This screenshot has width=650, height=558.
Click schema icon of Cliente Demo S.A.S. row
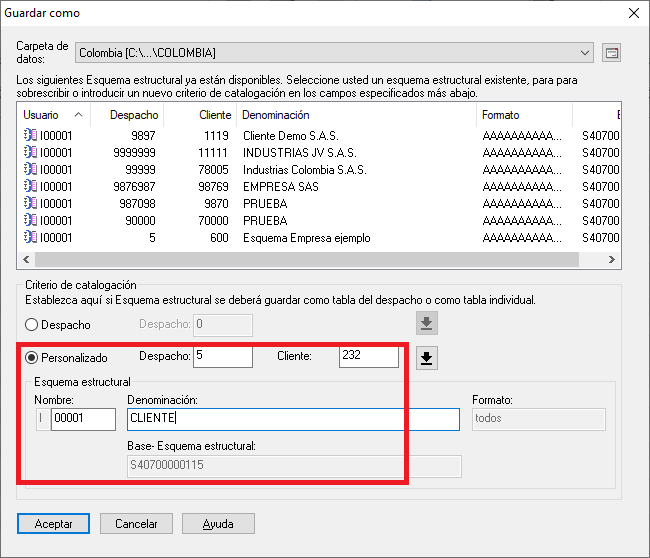(x=30, y=135)
